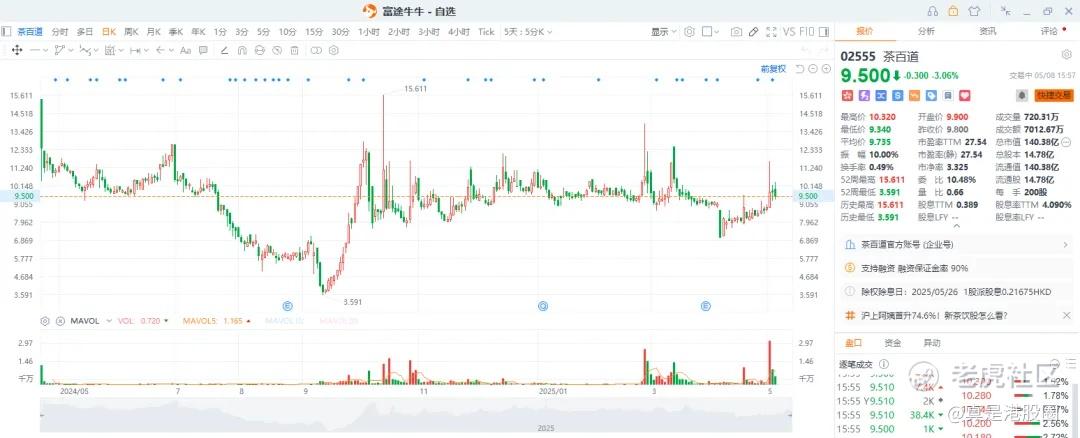Toggle faded MAVOL10 line visibility

(283, 321)
